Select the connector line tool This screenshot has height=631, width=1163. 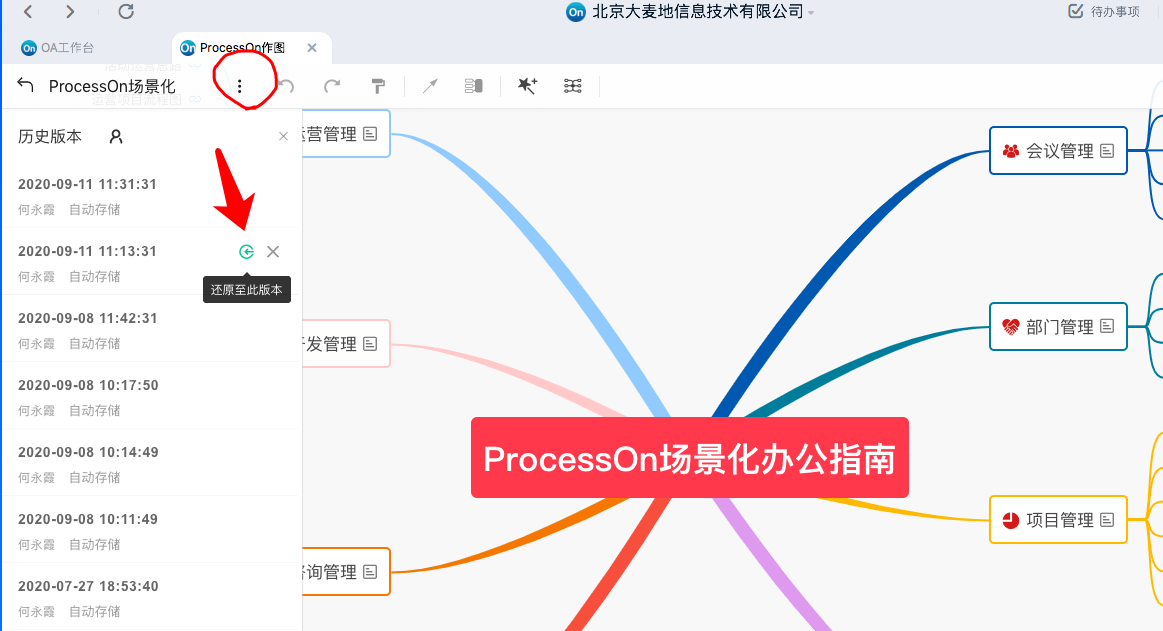(430, 86)
